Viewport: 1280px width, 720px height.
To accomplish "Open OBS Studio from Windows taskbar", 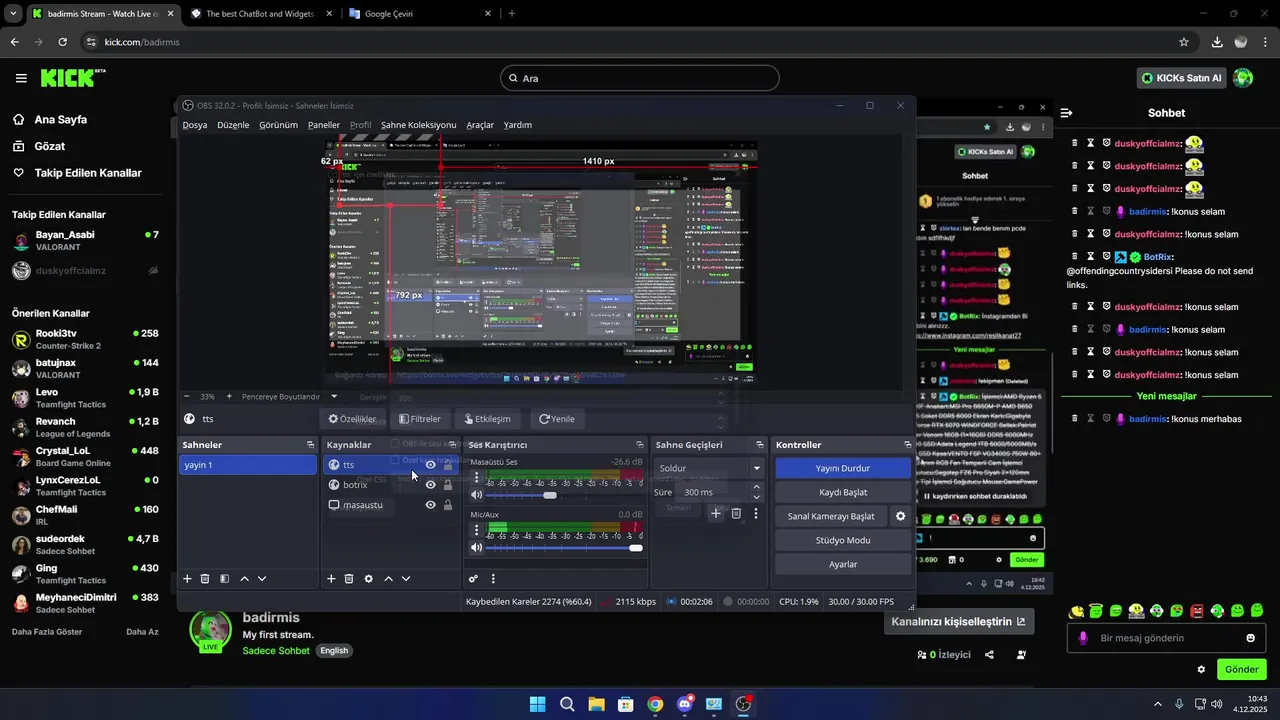I will pos(743,704).
